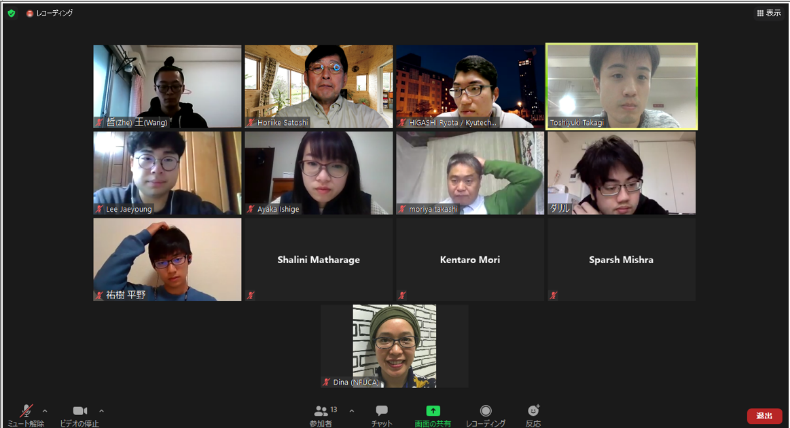Image resolution: width=790 pixels, height=428 pixels.
Task: Select the Shalini Matharage participant tile
Action: (318, 260)
